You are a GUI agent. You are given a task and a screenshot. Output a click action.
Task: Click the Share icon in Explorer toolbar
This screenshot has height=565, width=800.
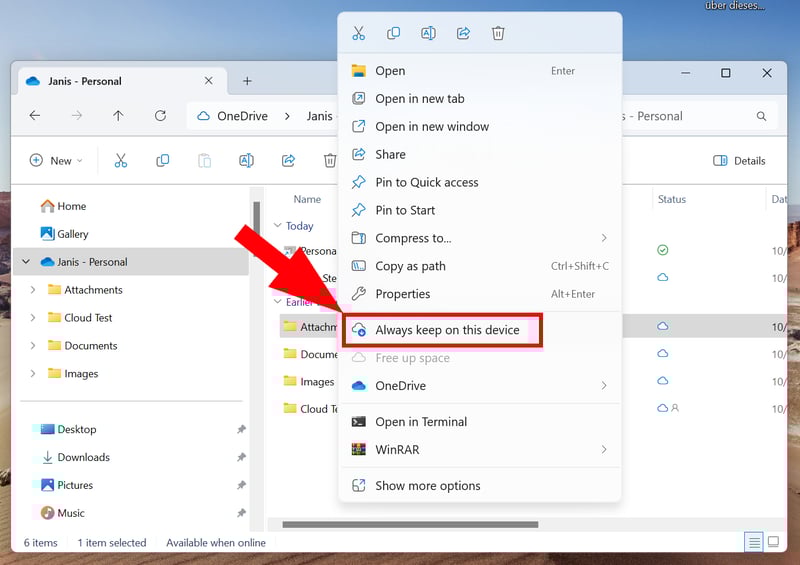288,161
